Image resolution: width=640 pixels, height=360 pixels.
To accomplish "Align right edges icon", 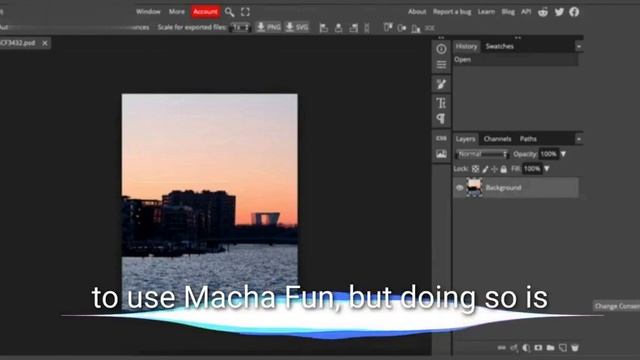I will (353, 28).
